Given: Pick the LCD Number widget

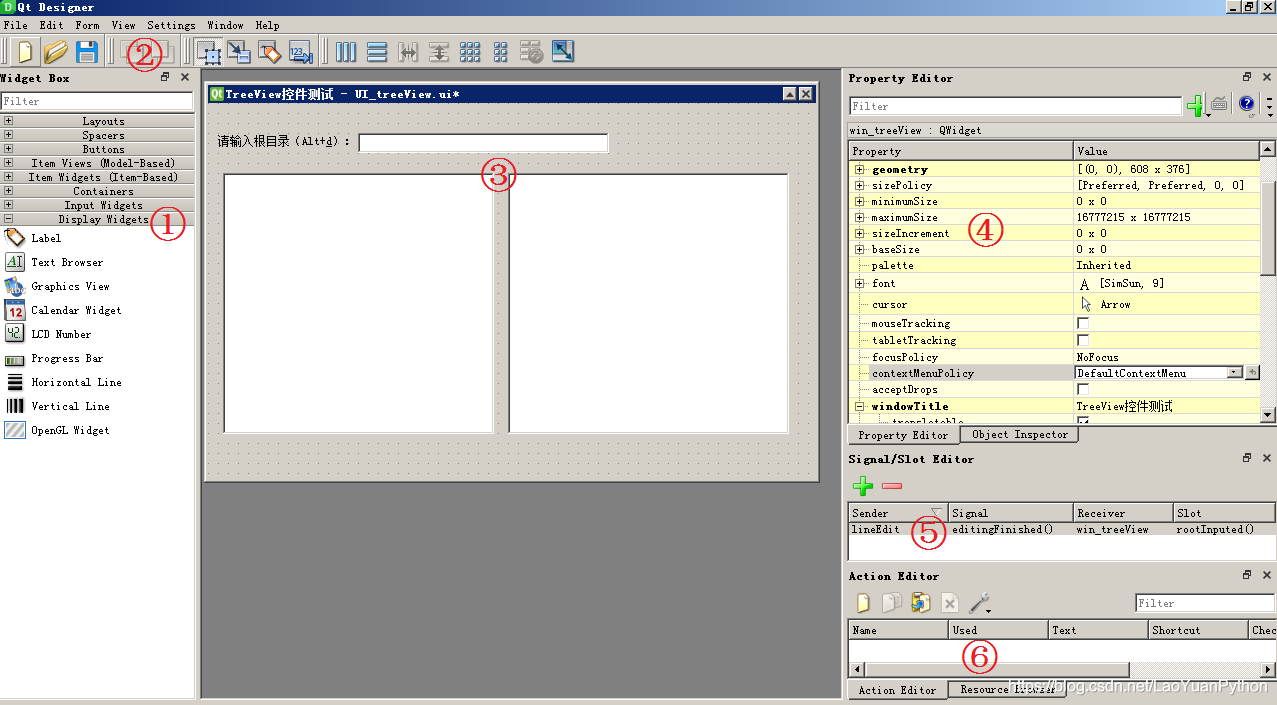Looking at the screenshot, I should [x=61, y=334].
